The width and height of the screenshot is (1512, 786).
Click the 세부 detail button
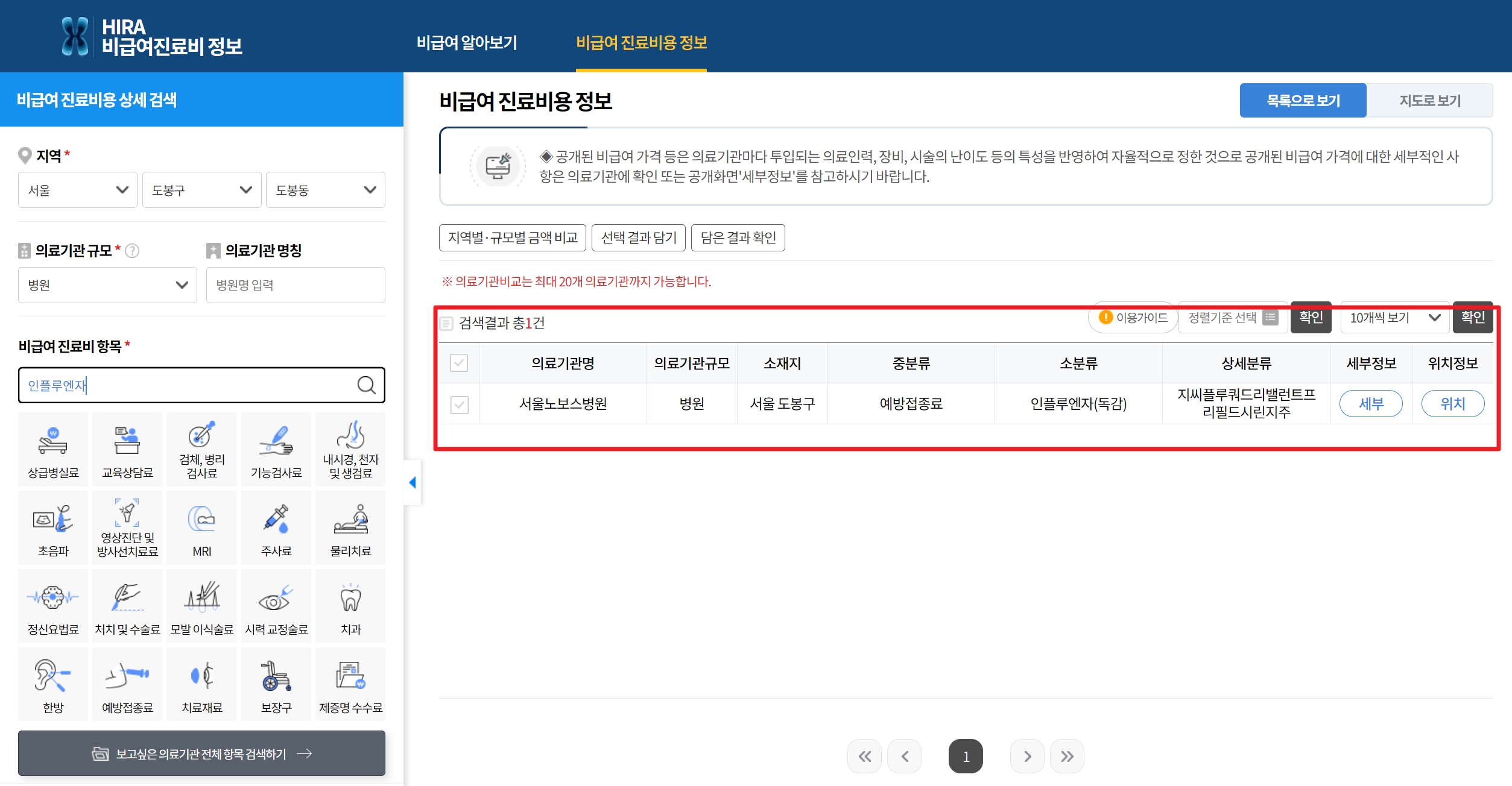(x=1370, y=404)
